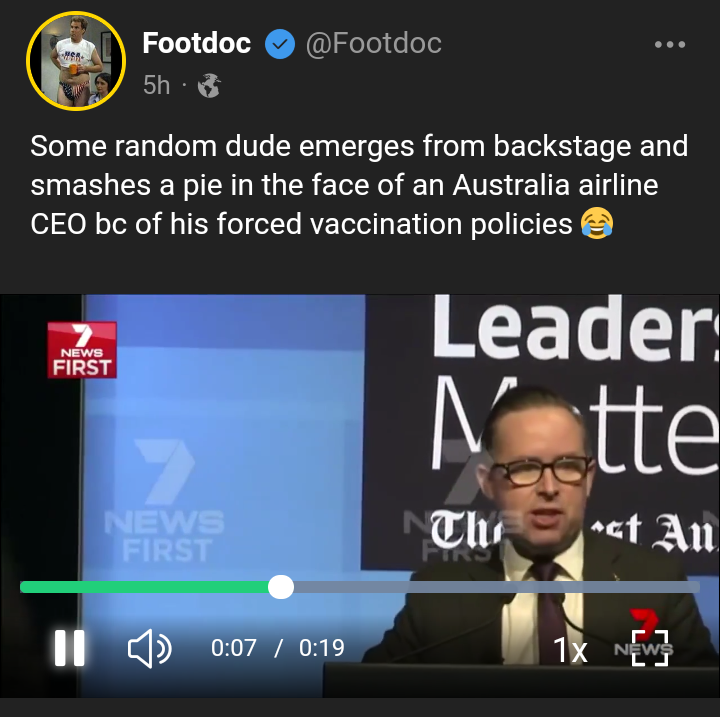Click the white seek bar thumb
720x717 pixels.
[281, 587]
